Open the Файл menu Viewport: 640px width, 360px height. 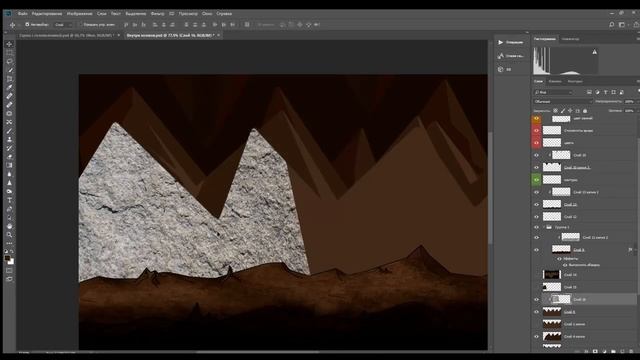pyautogui.click(x=22, y=13)
